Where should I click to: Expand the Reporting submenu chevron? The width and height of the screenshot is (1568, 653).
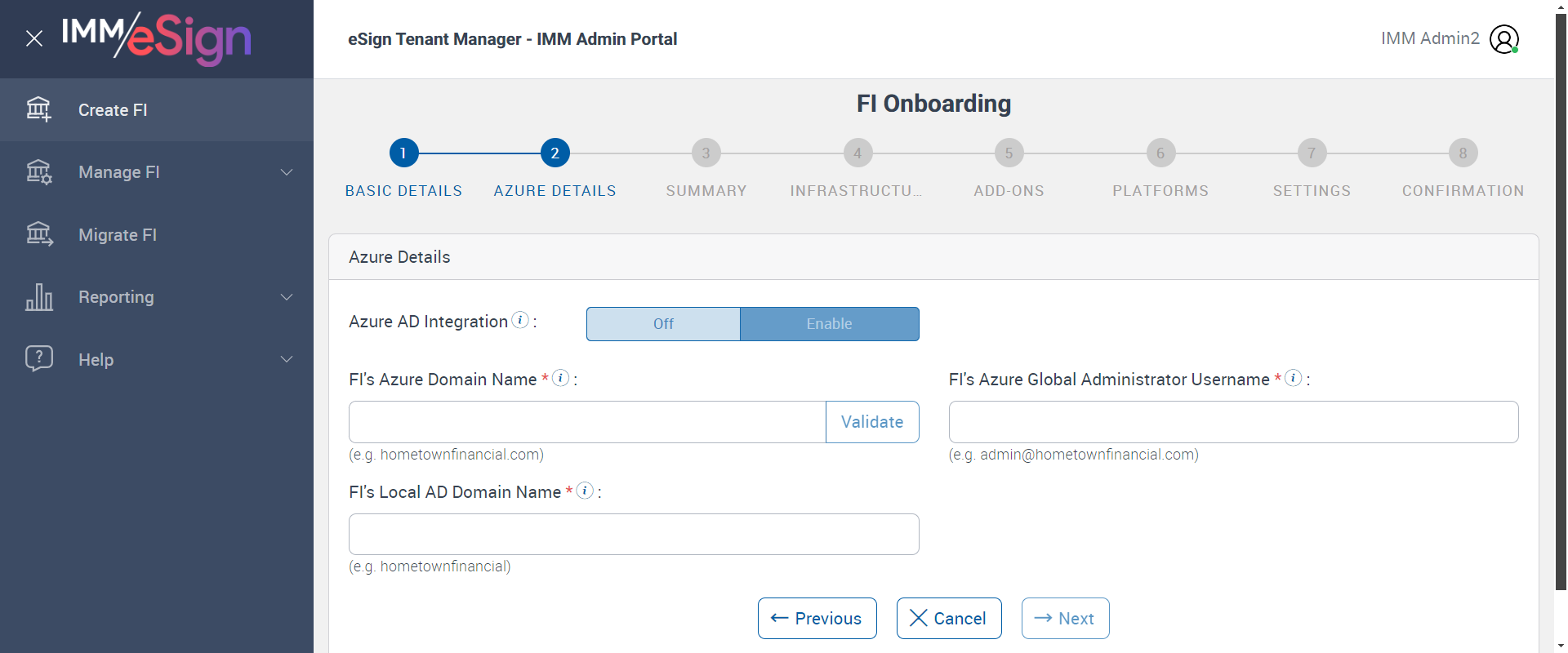tap(287, 297)
